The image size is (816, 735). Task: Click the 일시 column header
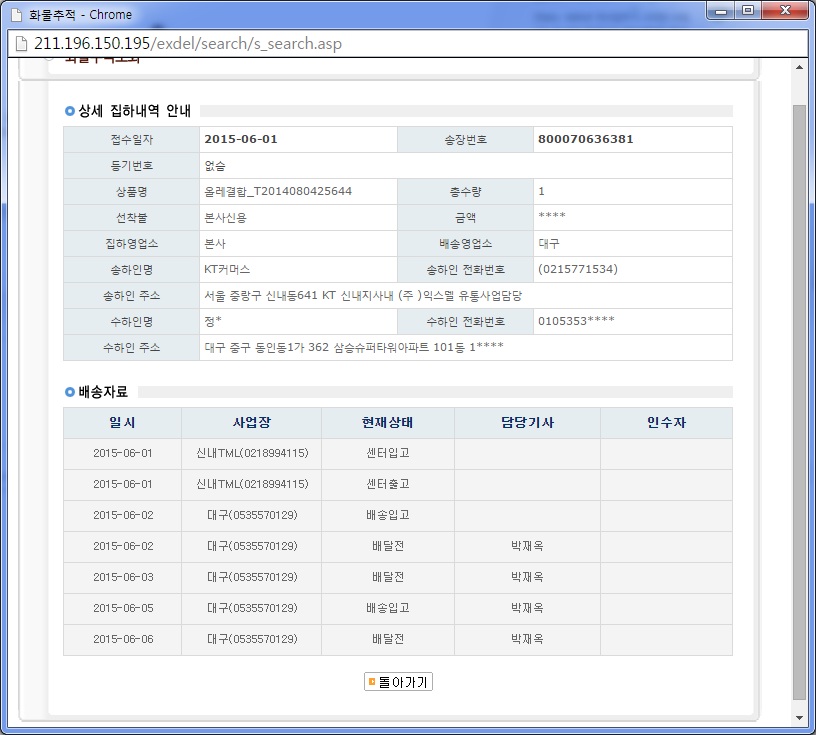[122, 423]
